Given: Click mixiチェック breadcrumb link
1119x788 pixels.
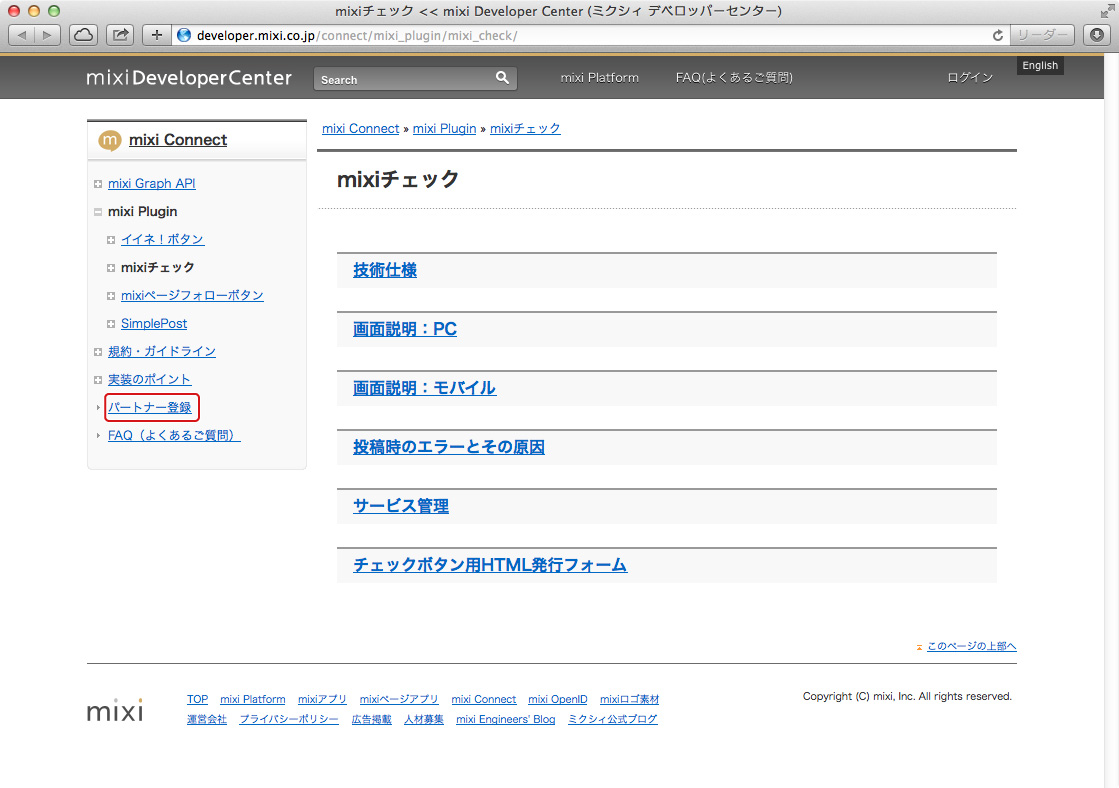Looking at the screenshot, I should click(525, 128).
